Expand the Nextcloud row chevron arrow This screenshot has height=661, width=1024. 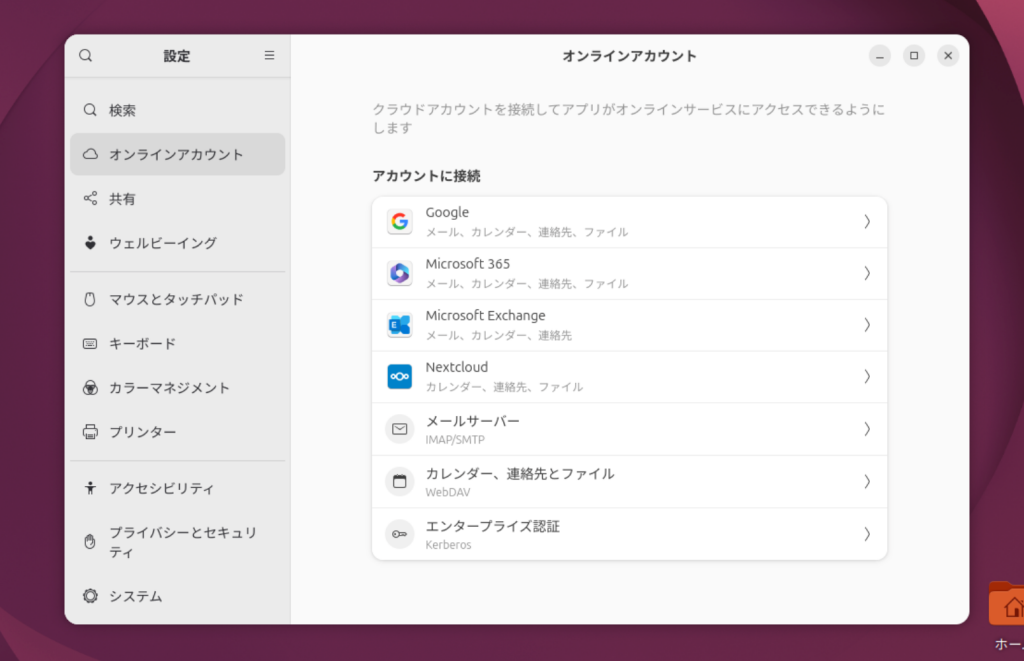[x=867, y=377]
